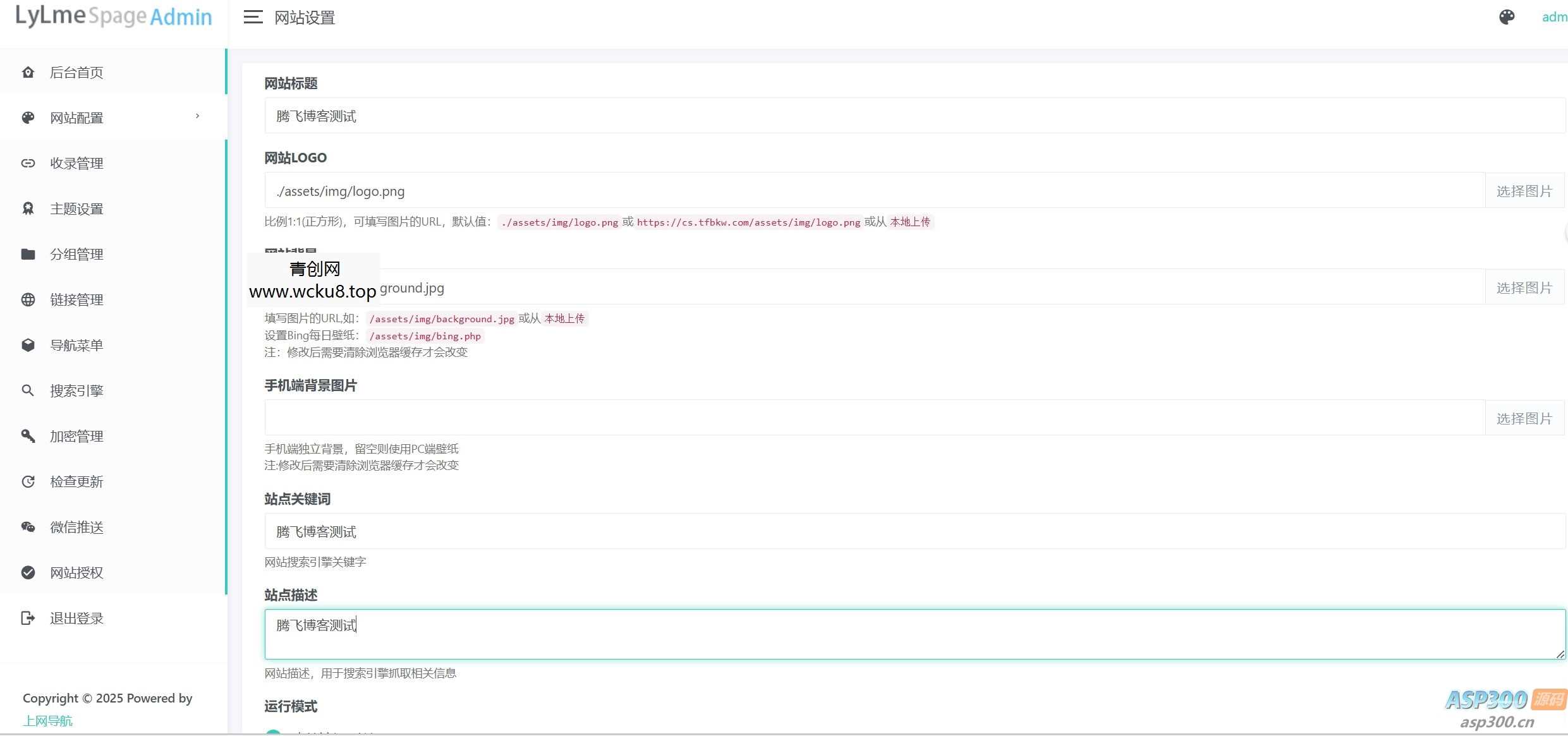This screenshot has height=736, width=1568.
Task: Click 本地上传 link under logo field
Action: pos(910,222)
